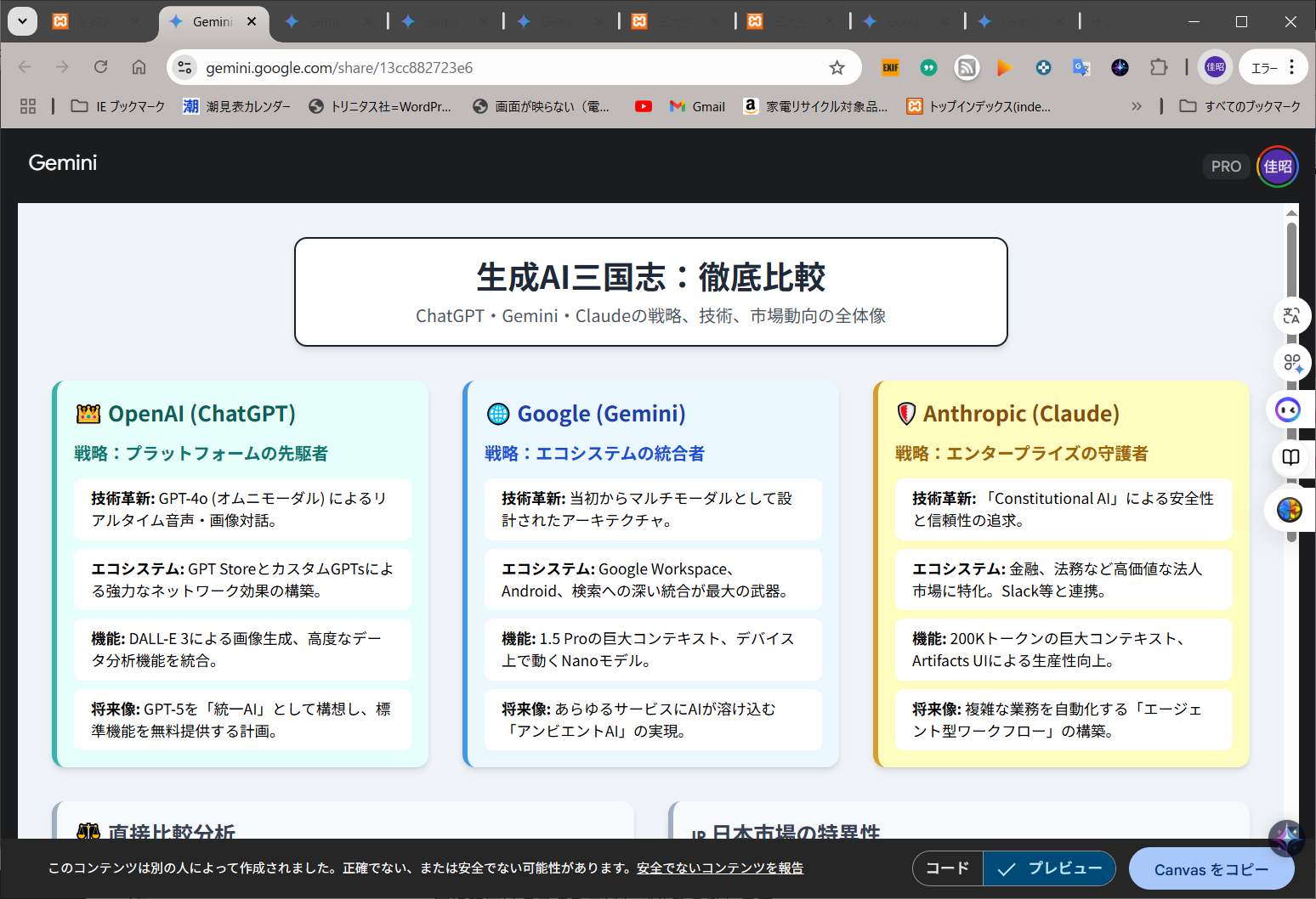
Task: Click the purple face assistant icon
Action: pyautogui.click(x=1289, y=410)
